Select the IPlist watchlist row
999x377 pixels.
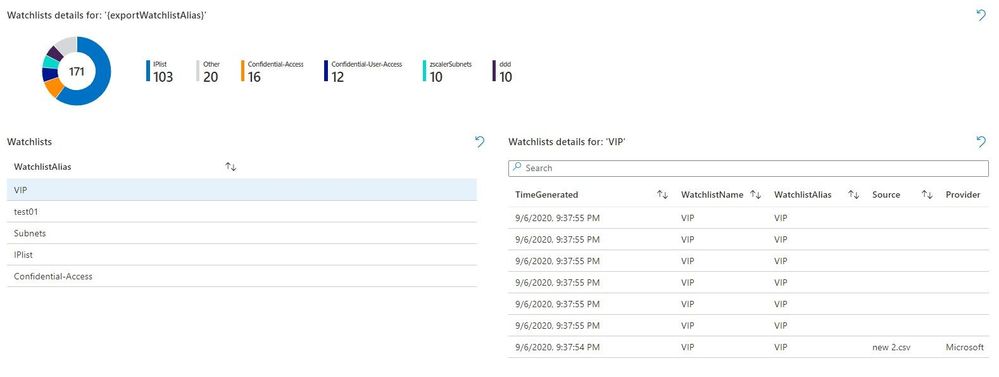pos(241,255)
